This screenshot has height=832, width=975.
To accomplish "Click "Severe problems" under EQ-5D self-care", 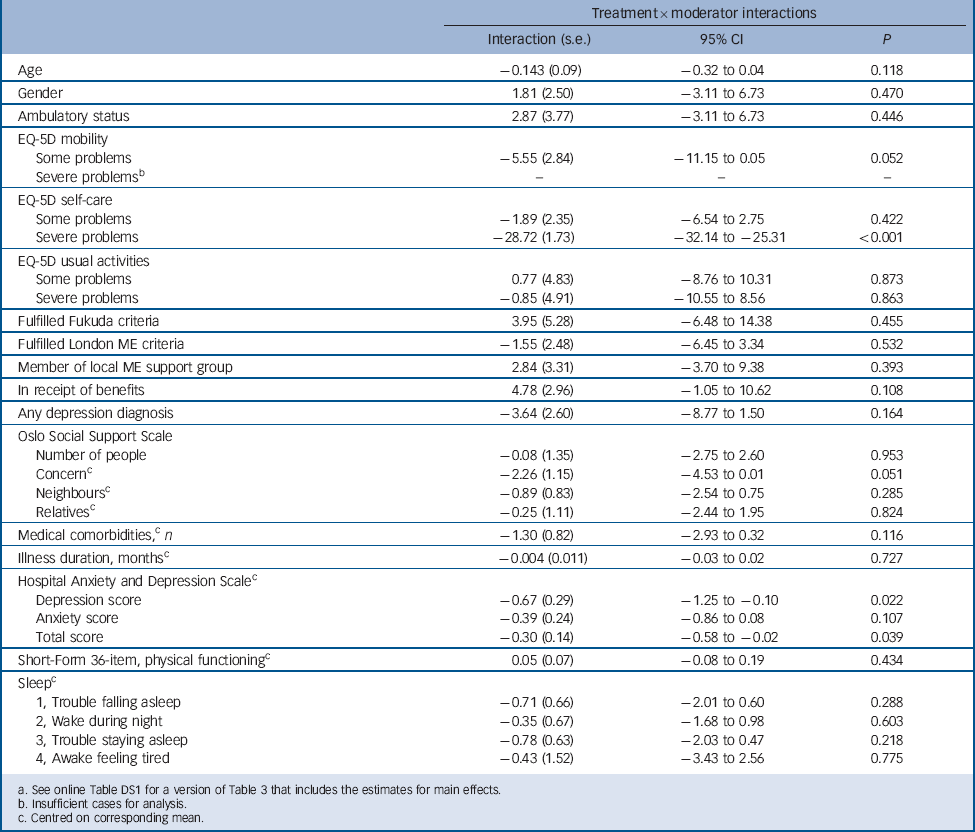I will coord(86,237).
